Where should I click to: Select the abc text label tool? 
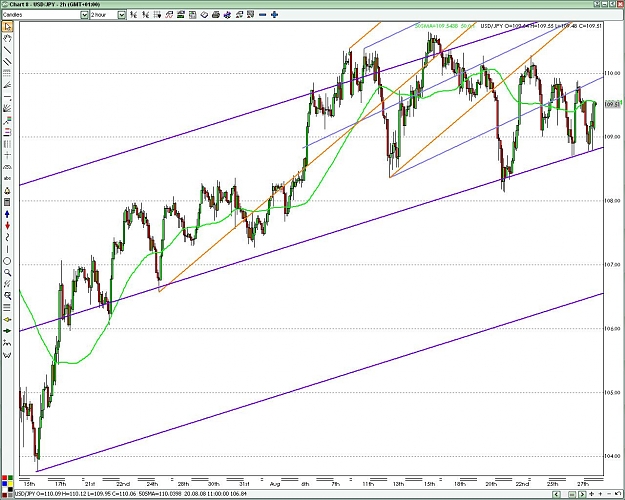[7, 179]
